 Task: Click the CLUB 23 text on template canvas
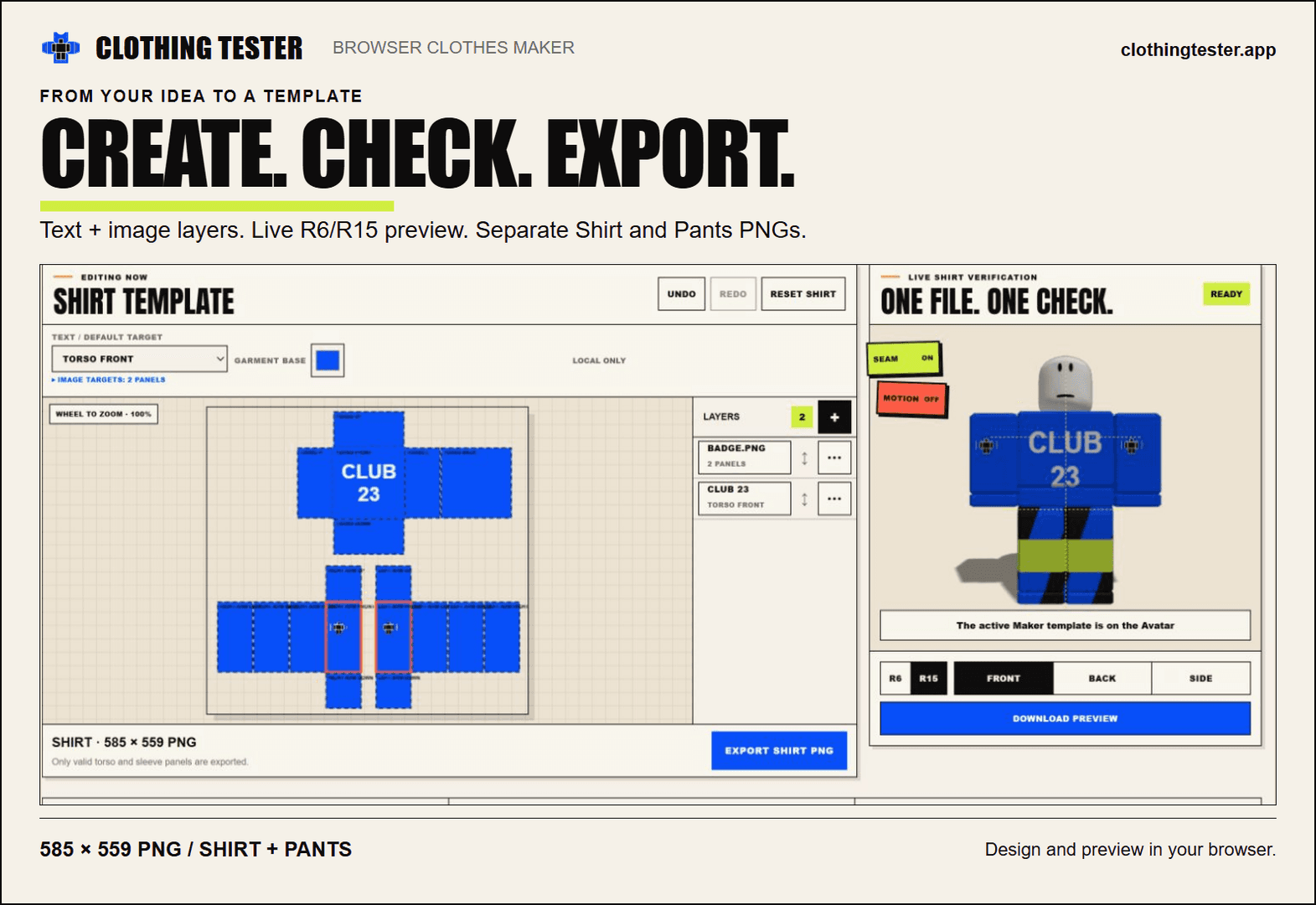click(x=369, y=483)
